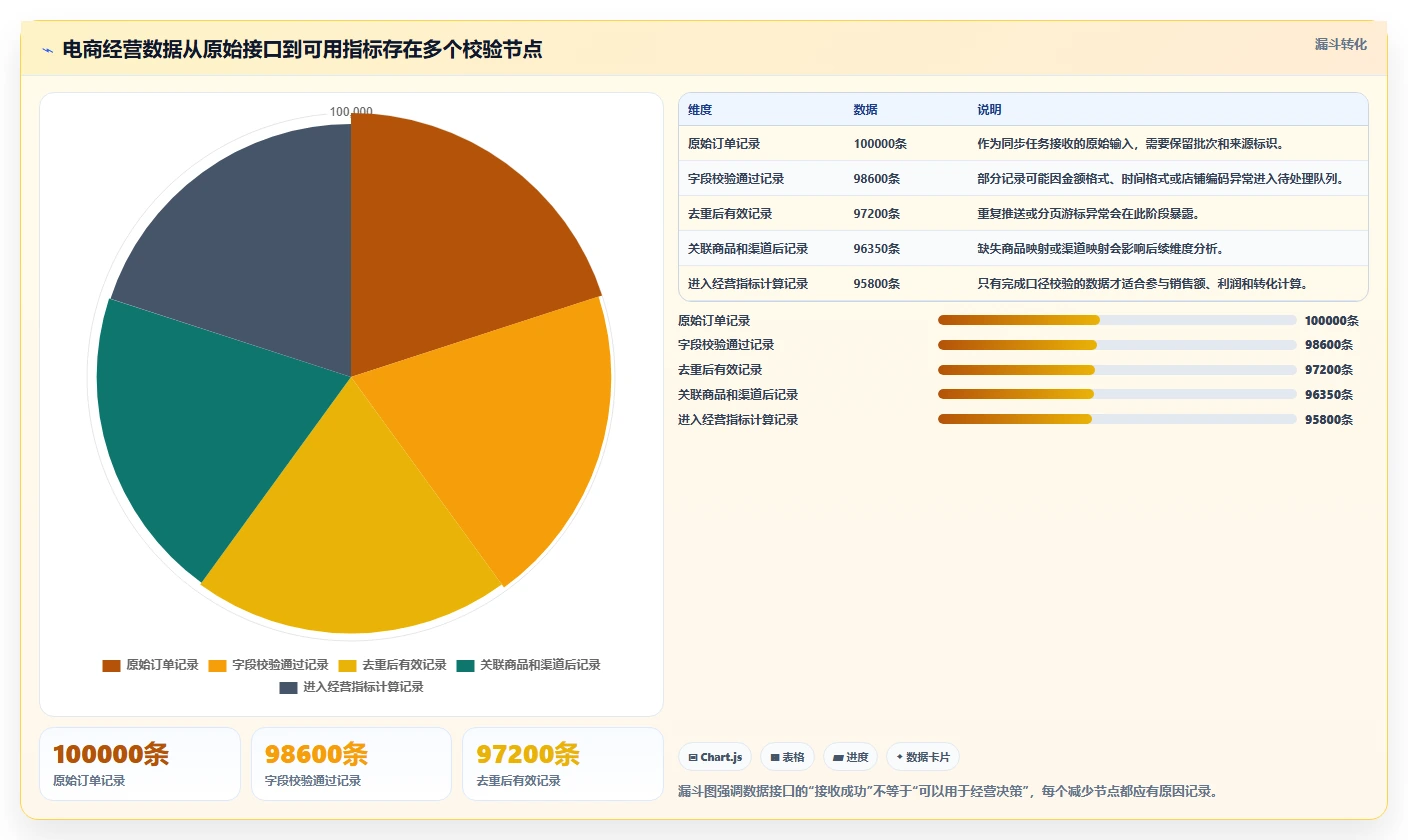Screen dimensions: 1408x840
Task: Click the 漏斗转化 label in header
Action: click(x=1340, y=44)
